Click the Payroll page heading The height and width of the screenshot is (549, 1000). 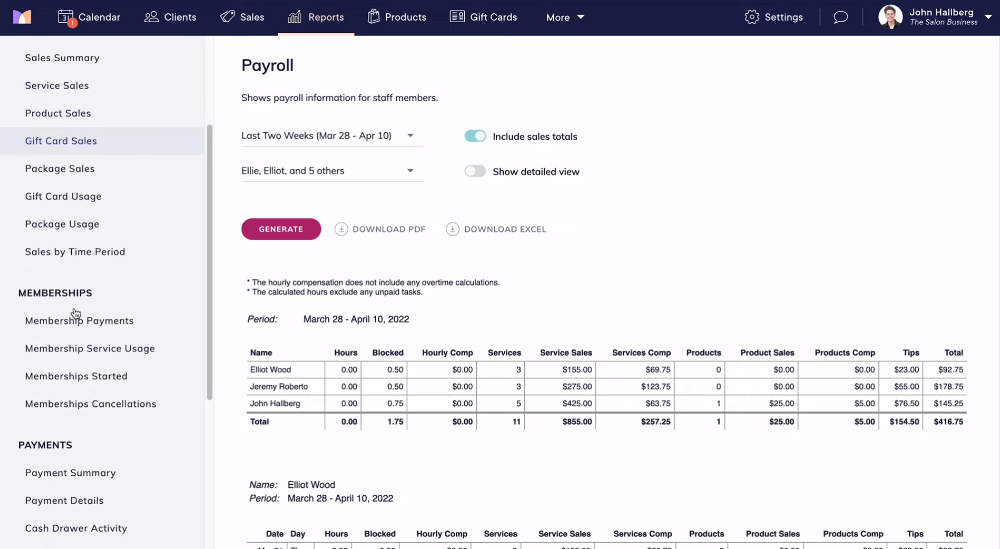click(267, 65)
